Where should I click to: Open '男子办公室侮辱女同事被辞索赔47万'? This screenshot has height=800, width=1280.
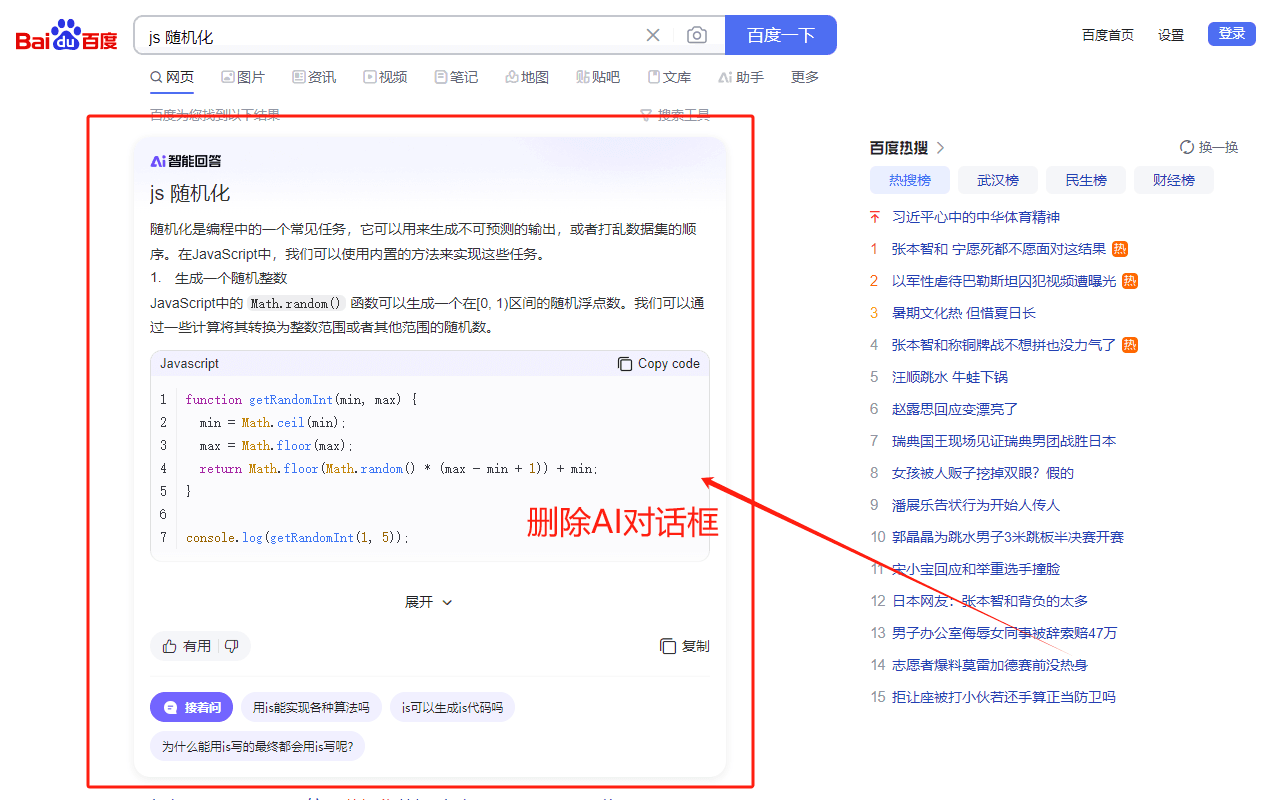(x=1005, y=633)
